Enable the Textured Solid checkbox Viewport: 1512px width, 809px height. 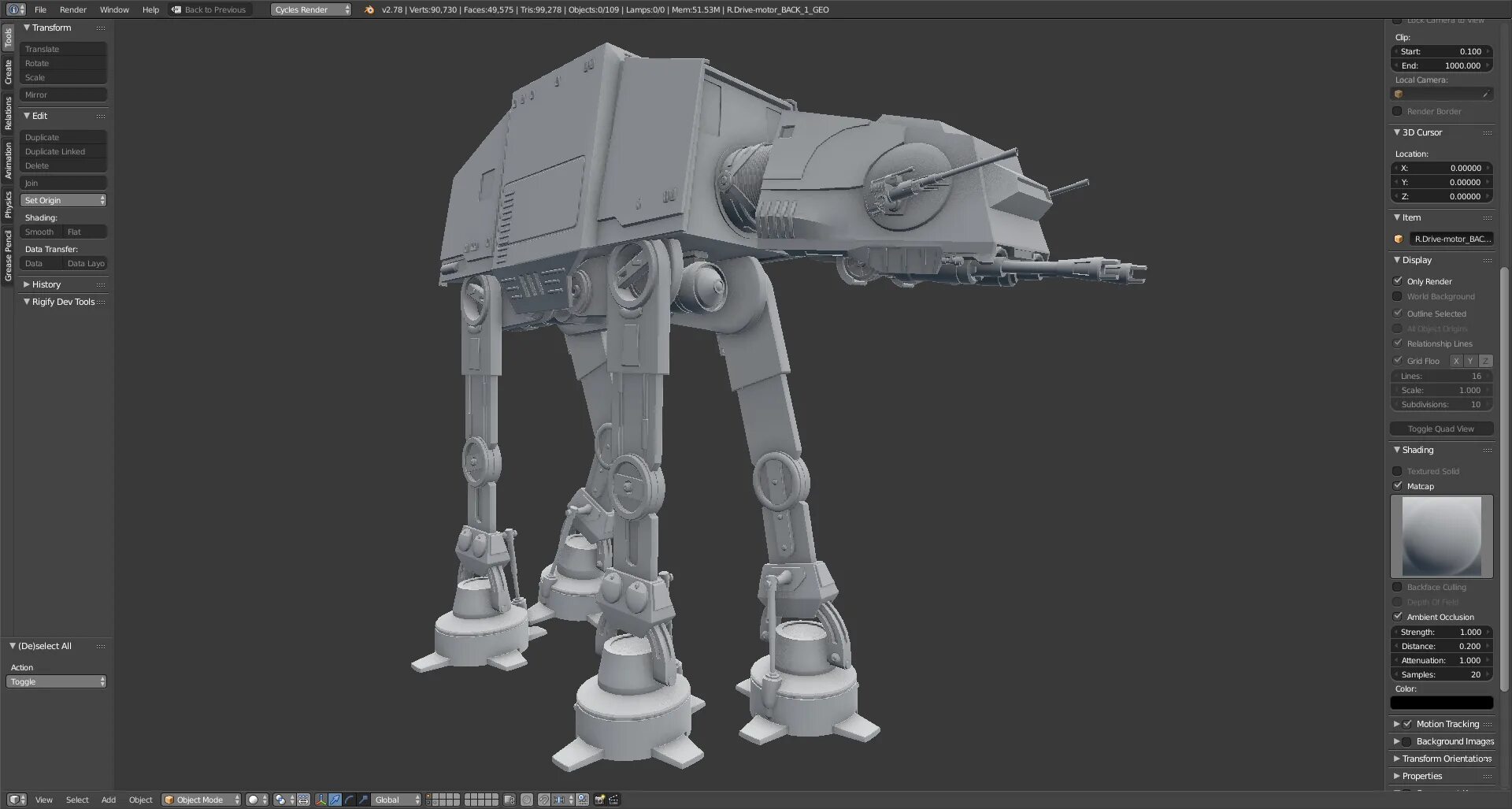coord(1398,471)
